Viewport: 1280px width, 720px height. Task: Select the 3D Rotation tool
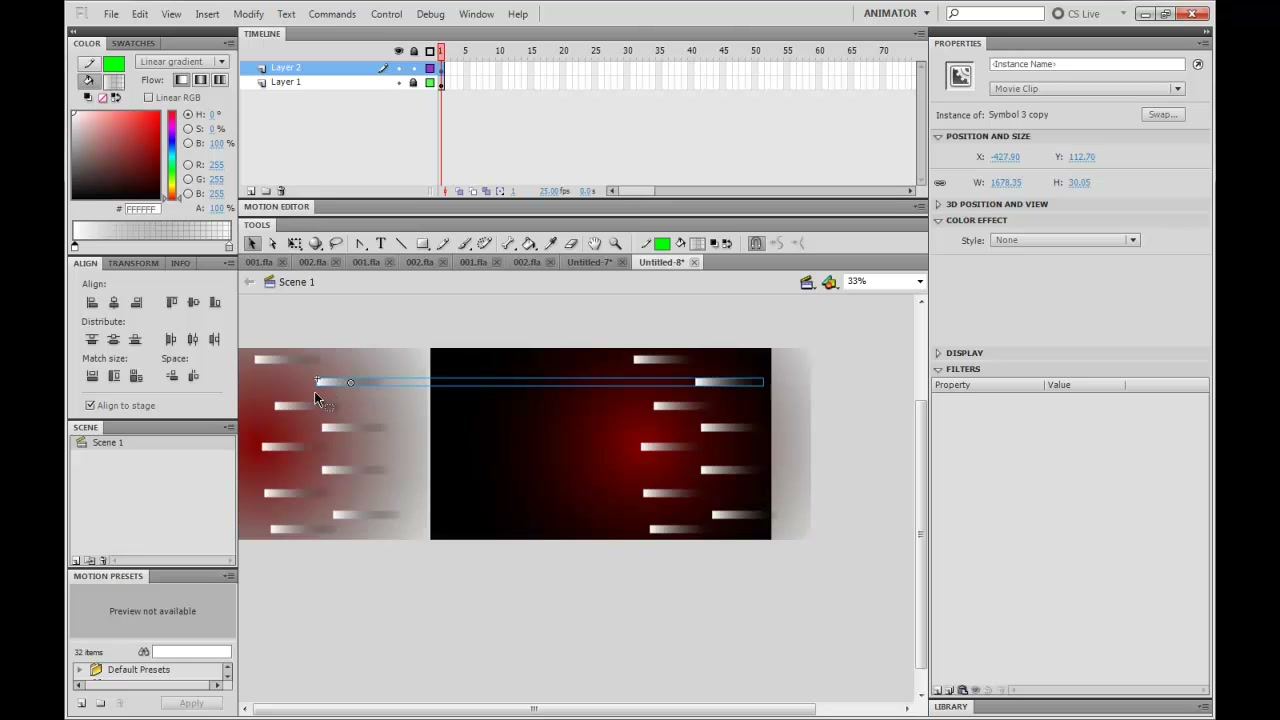pos(315,243)
